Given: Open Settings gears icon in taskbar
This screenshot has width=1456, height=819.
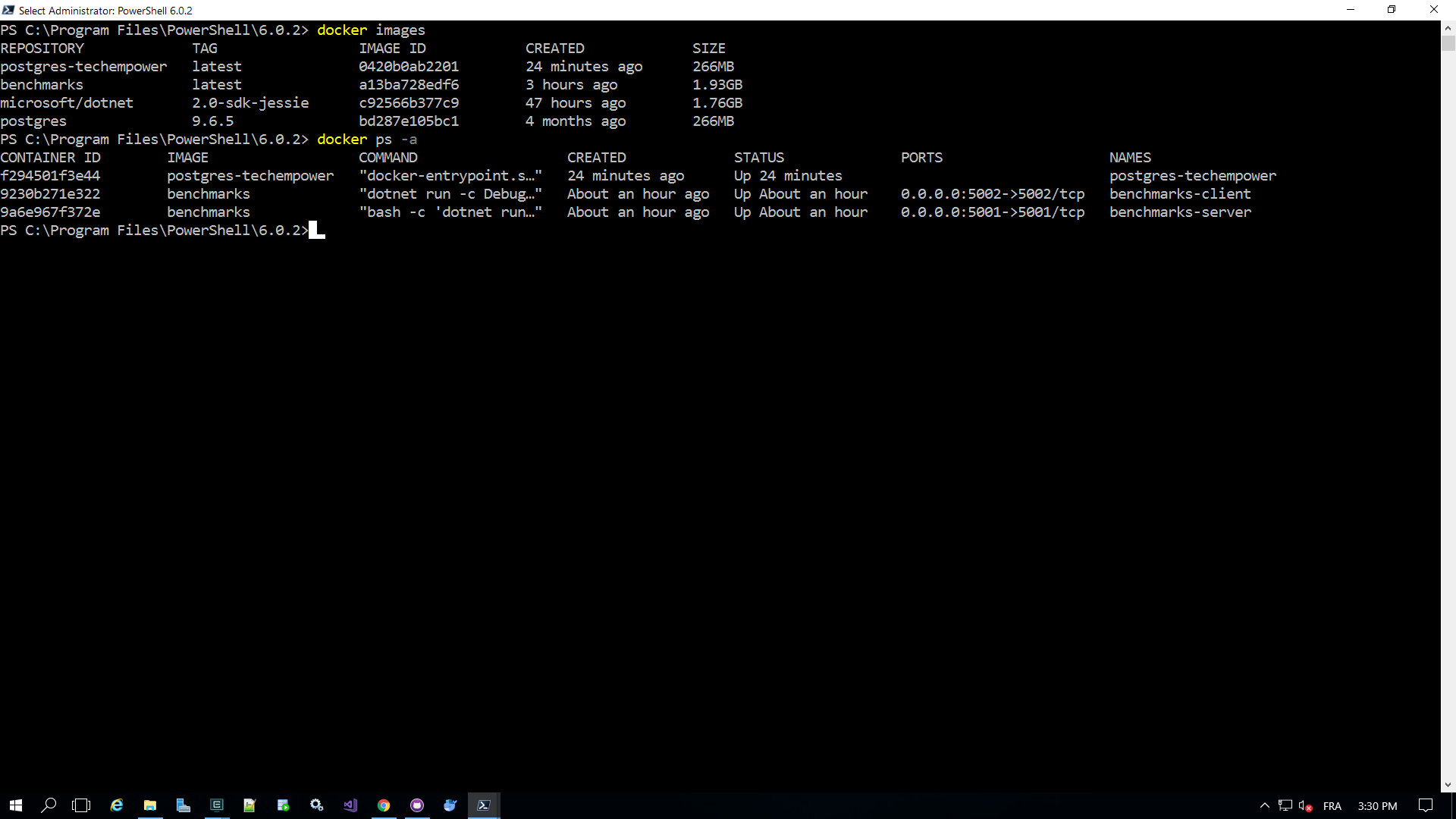Looking at the screenshot, I should [317, 805].
